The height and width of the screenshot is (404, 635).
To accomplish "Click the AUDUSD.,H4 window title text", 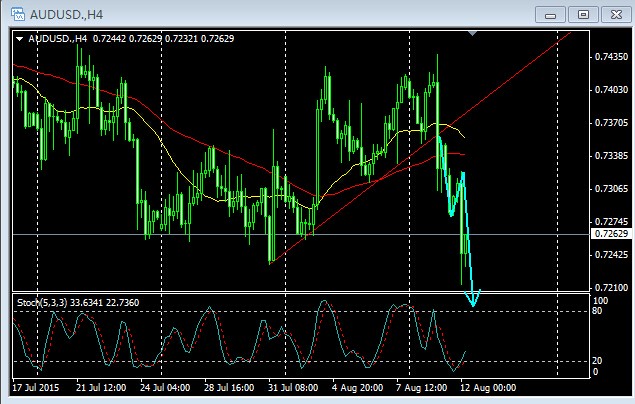I will [x=66, y=15].
